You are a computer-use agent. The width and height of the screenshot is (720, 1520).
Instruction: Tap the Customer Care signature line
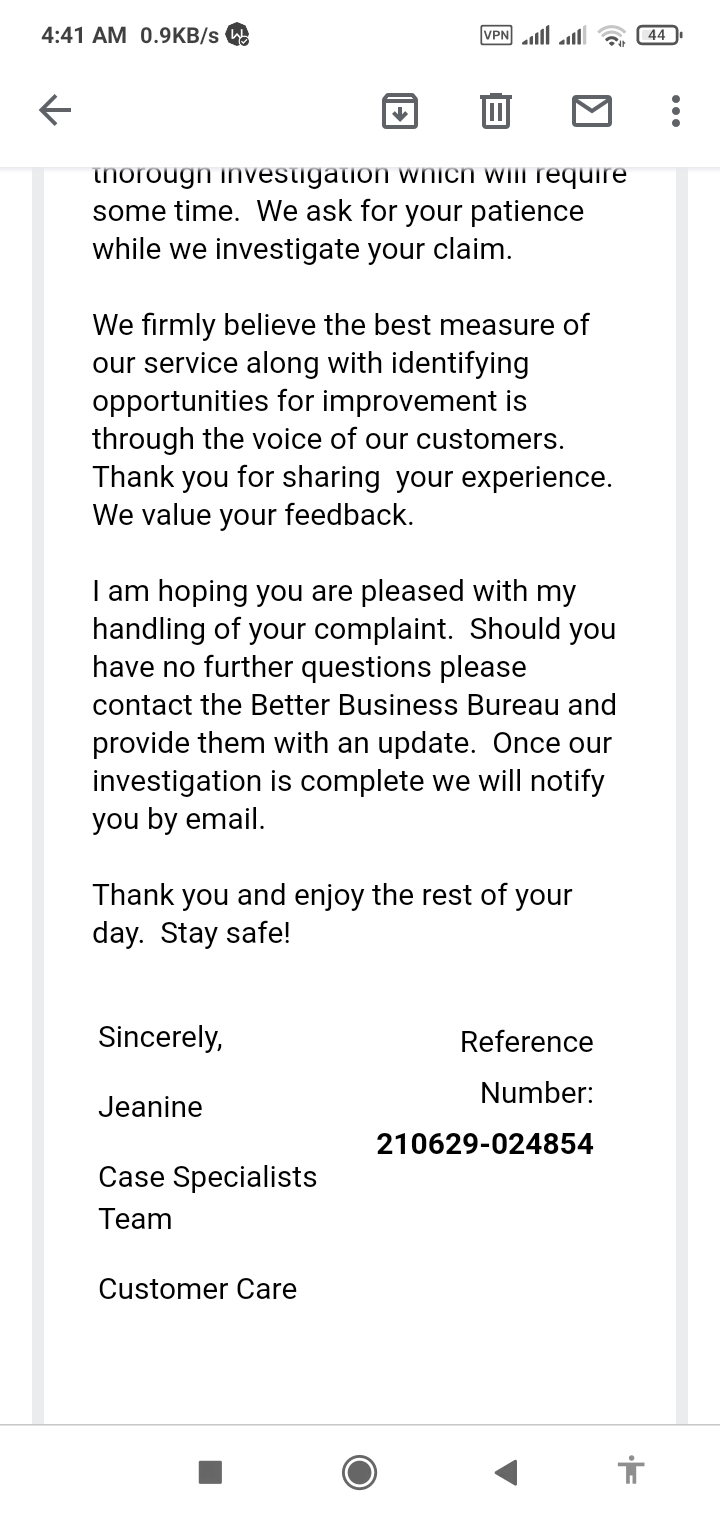197,1289
